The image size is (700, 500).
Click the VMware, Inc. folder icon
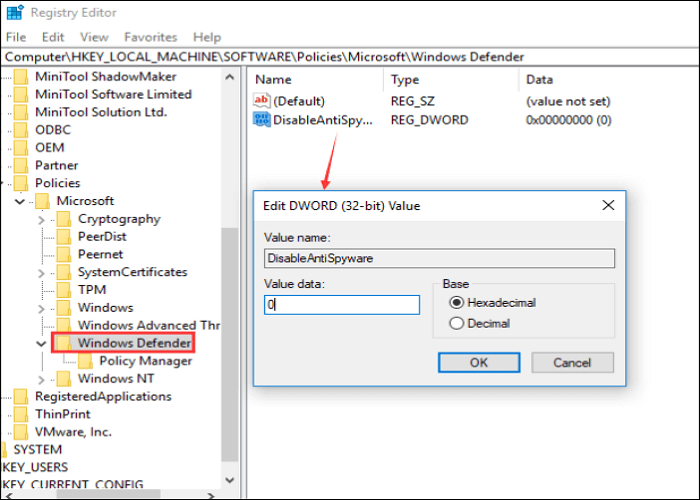(x=21, y=432)
